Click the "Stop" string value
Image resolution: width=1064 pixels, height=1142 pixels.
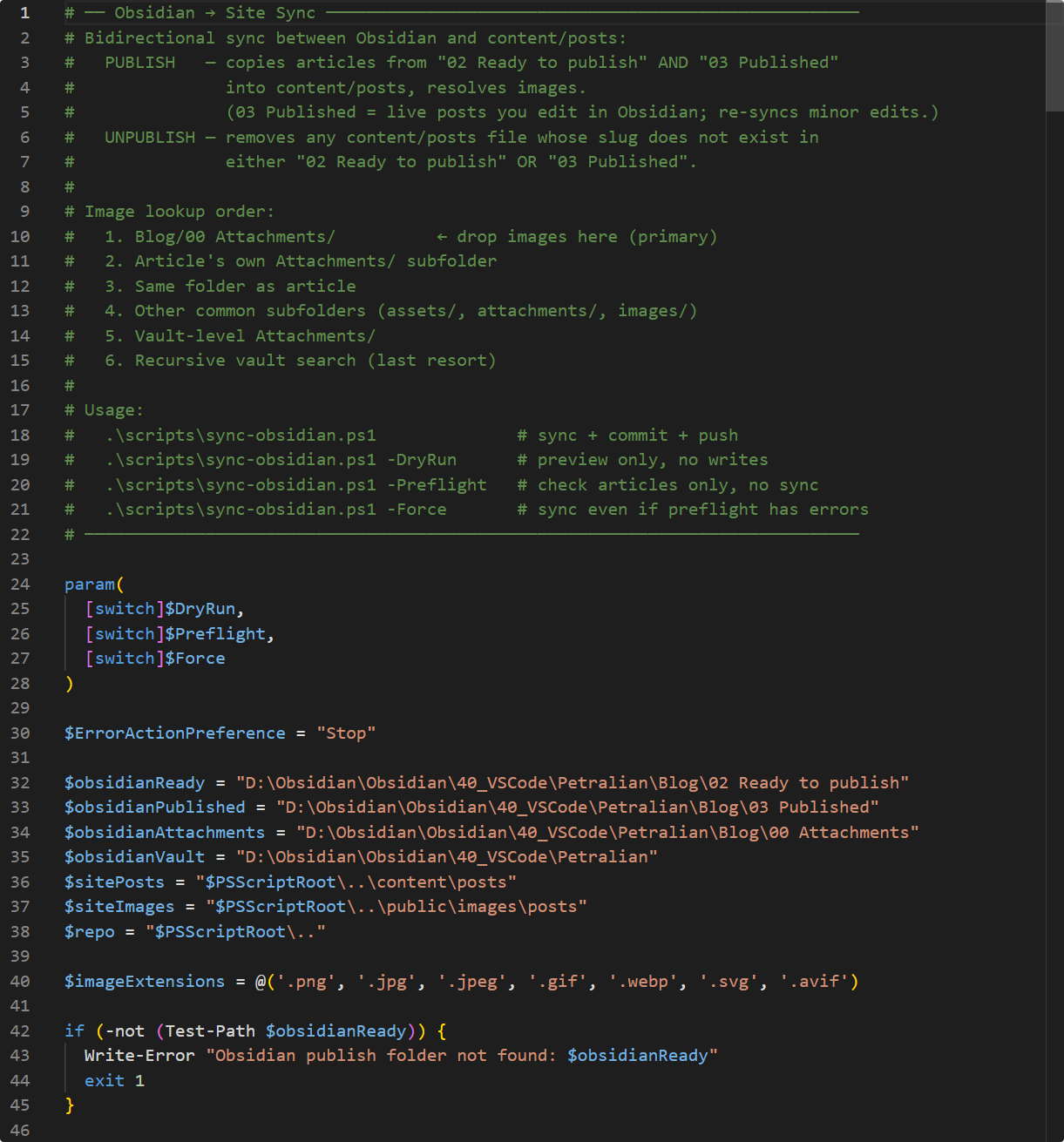tap(346, 733)
